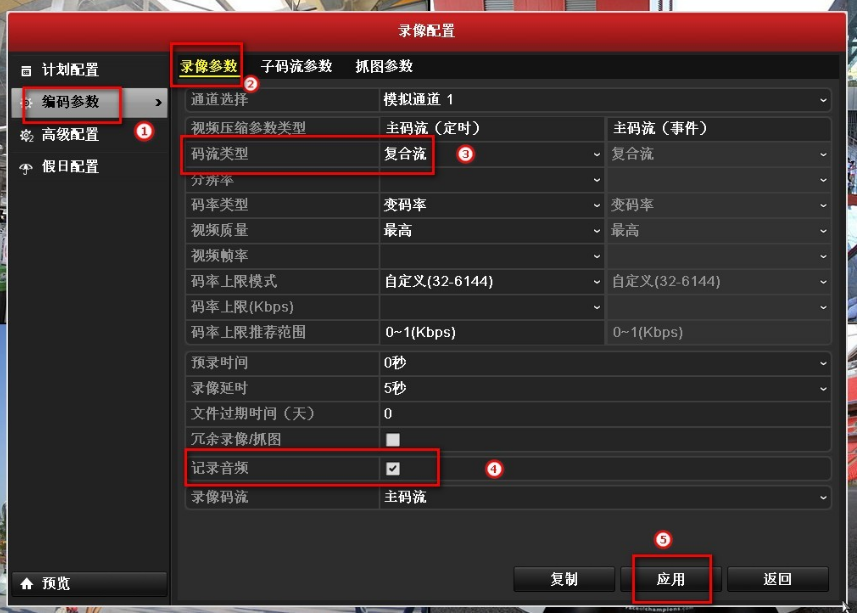Expand the 录像码流 主码流 dropdown
The height and width of the screenshot is (613, 858).
click(605, 498)
